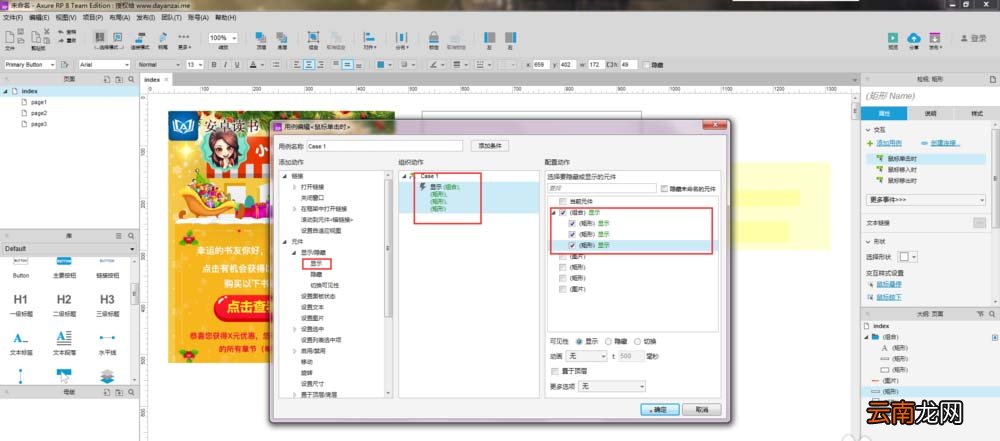The width and height of the screenshot is (1000, 441).
Task: Check the 置于顶层 checkbox
Action: point(554,371)
